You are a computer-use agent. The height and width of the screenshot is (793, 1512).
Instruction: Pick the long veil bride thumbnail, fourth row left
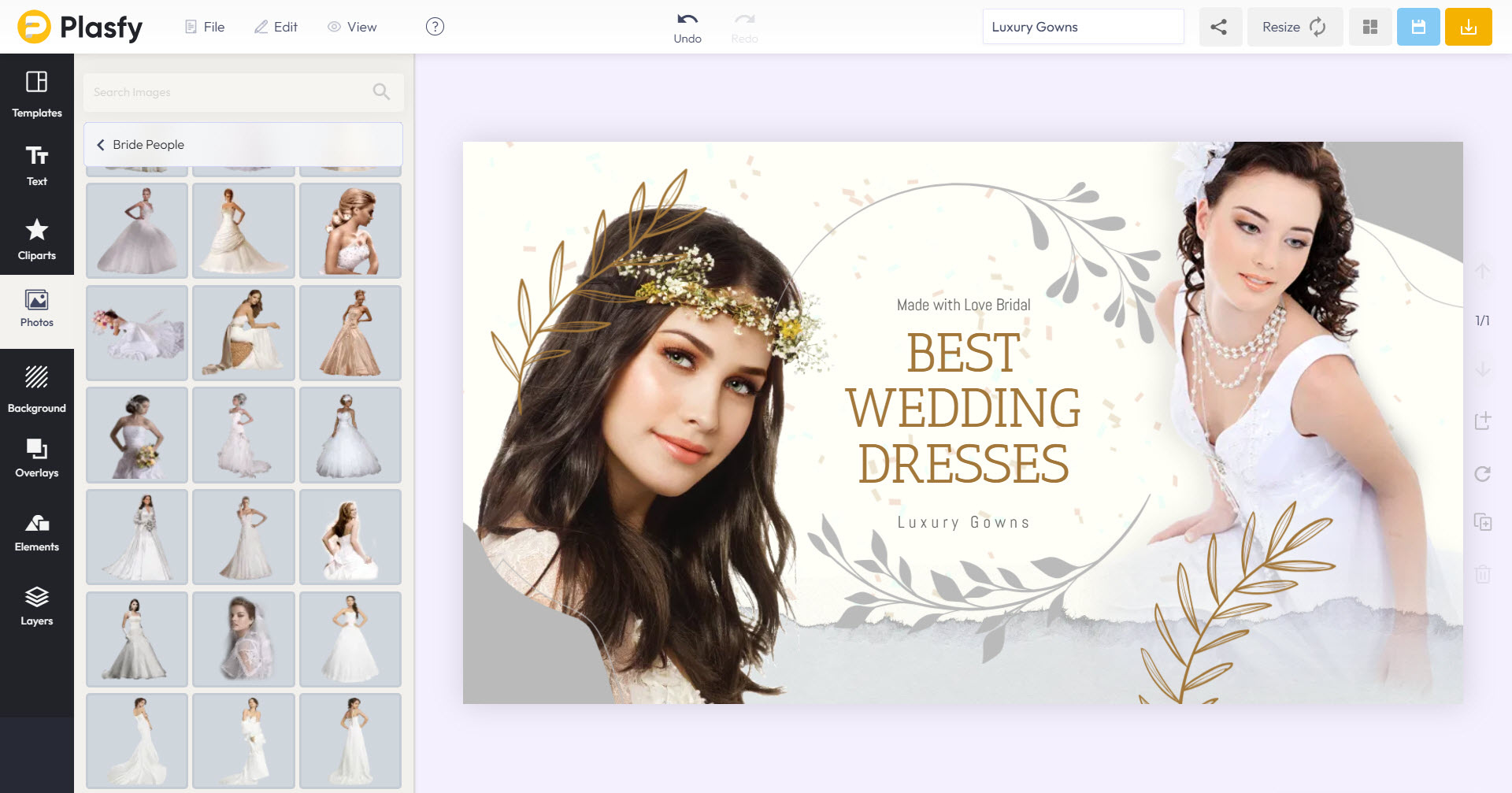point(137,537)
